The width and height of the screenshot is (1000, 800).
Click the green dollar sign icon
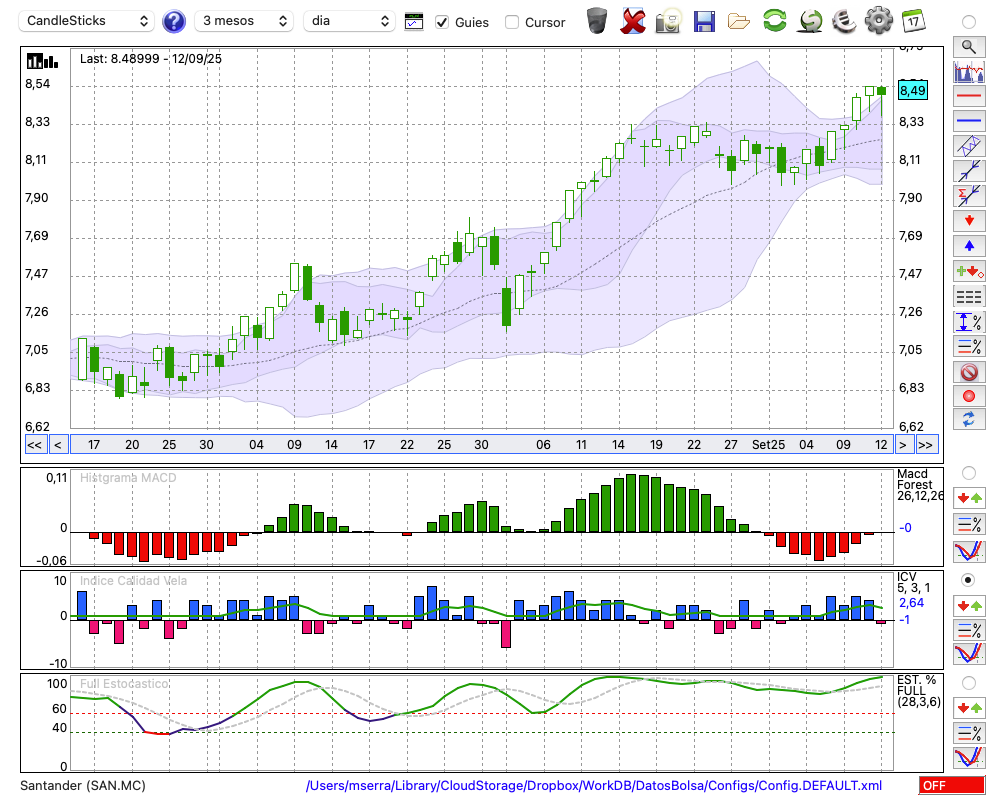click(x=810, y=21)
